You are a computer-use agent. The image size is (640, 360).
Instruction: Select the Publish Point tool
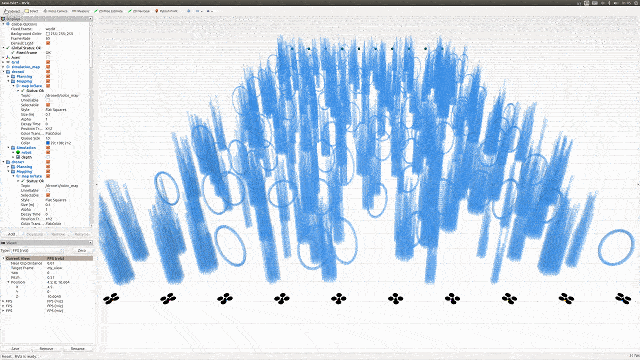167,11
